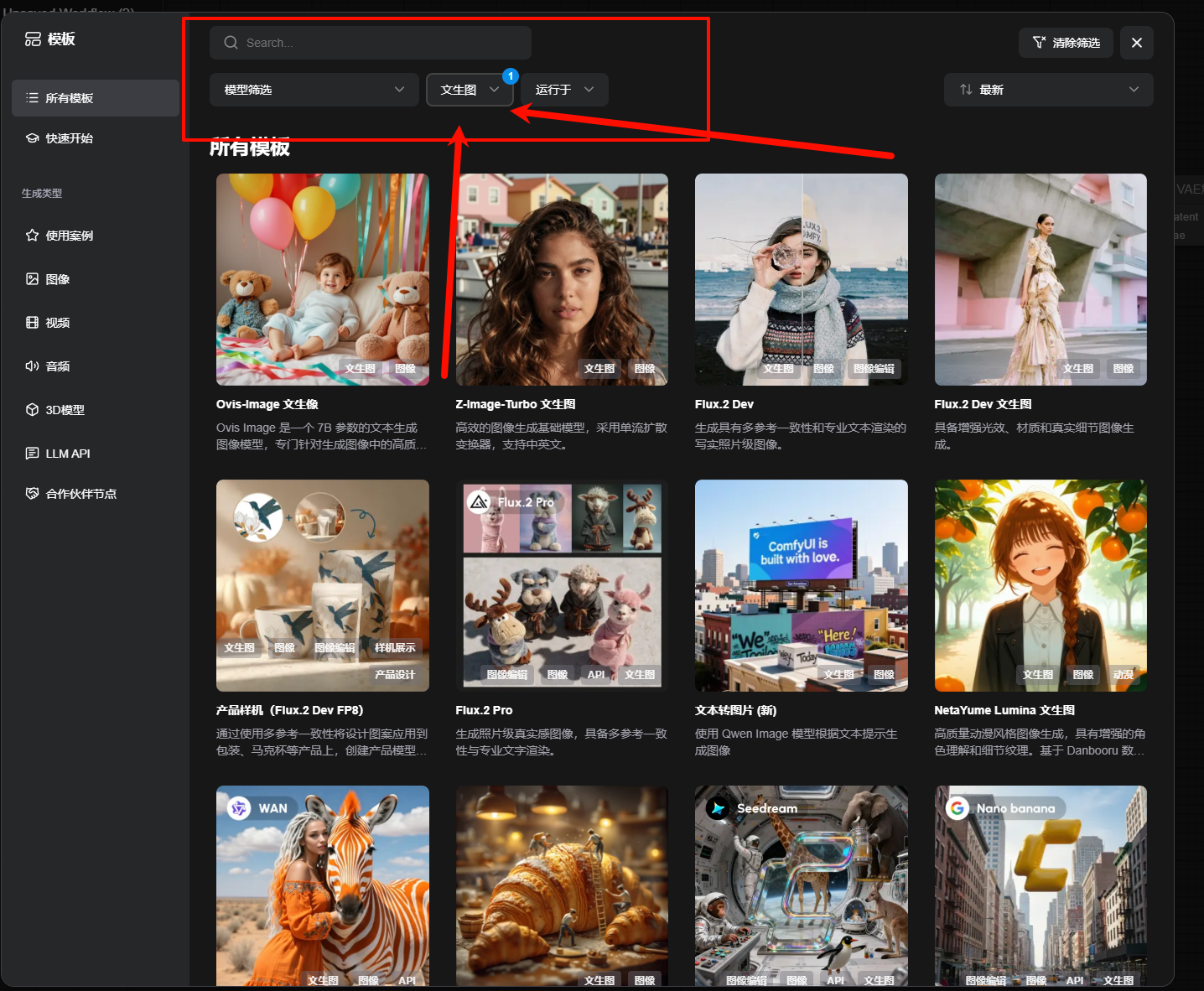1204x991 pixels.
Task: Click the Flux.2 Pro template title
Action: click(x=484, y=710)
